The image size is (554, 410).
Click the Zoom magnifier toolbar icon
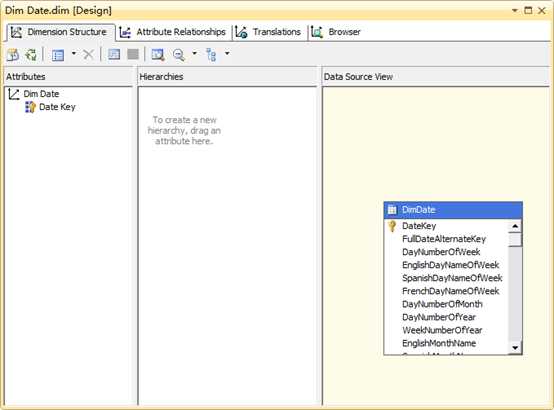(179, 55)
